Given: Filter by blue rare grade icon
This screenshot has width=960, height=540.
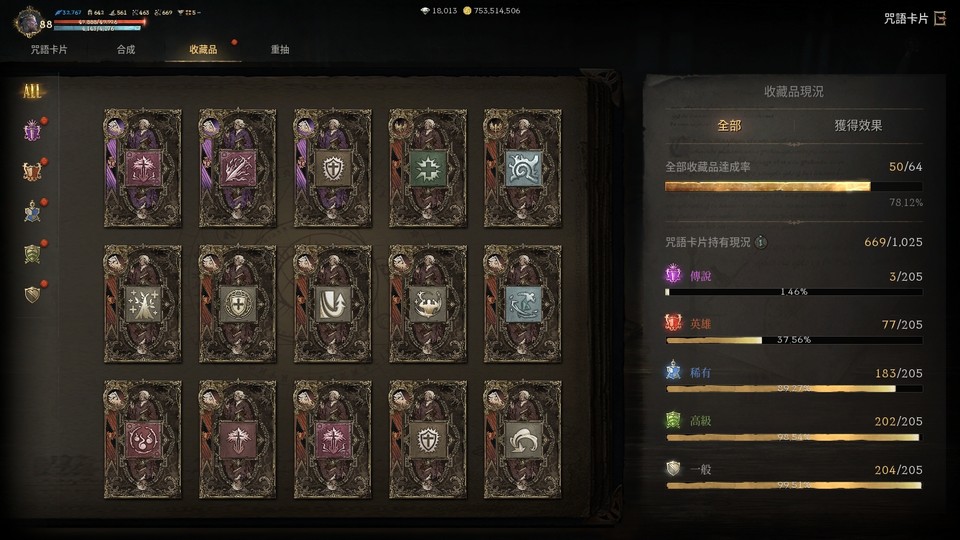Looking at the screenshot, I should tap(32, 212).
